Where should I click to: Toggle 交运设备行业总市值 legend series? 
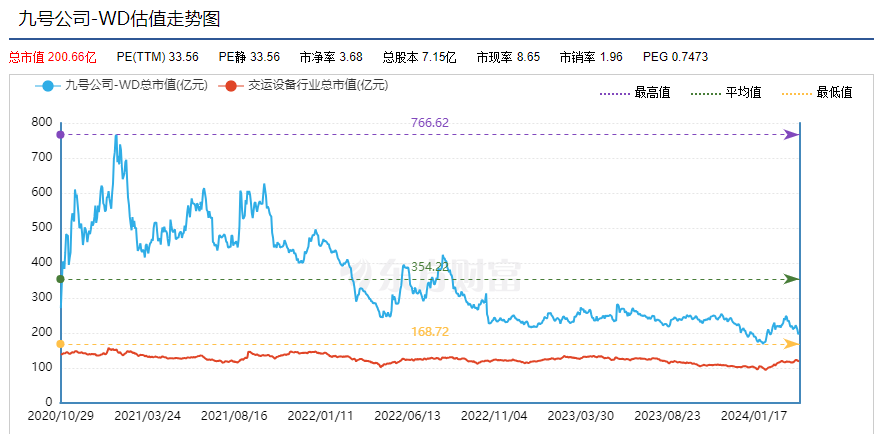coord(303,85)
